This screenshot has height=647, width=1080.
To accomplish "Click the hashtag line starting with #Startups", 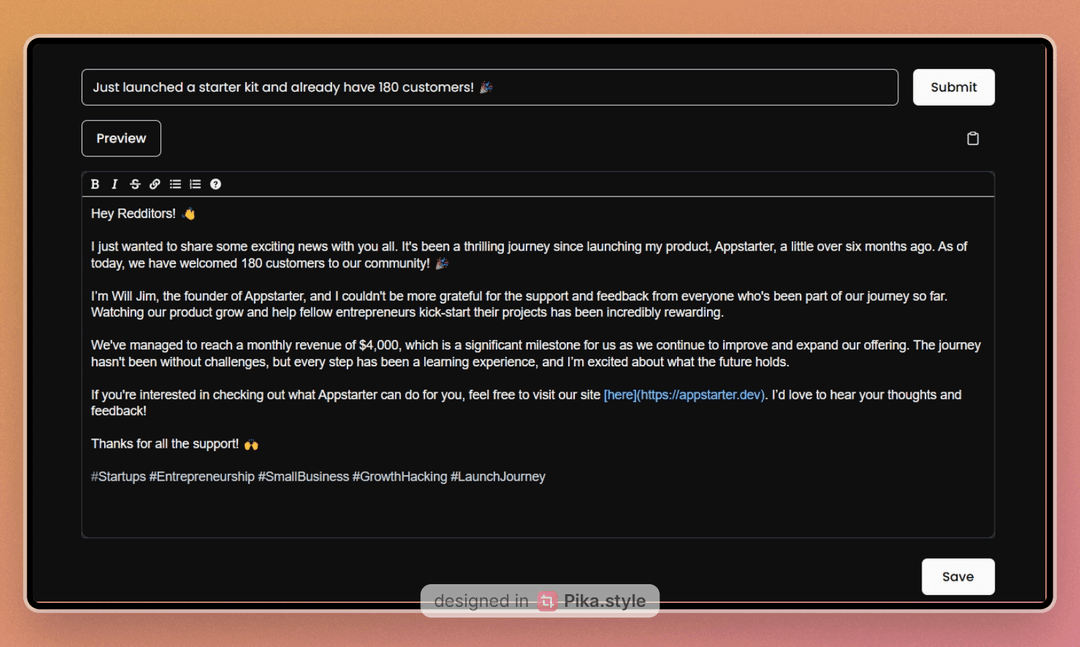I will [318, 477].
